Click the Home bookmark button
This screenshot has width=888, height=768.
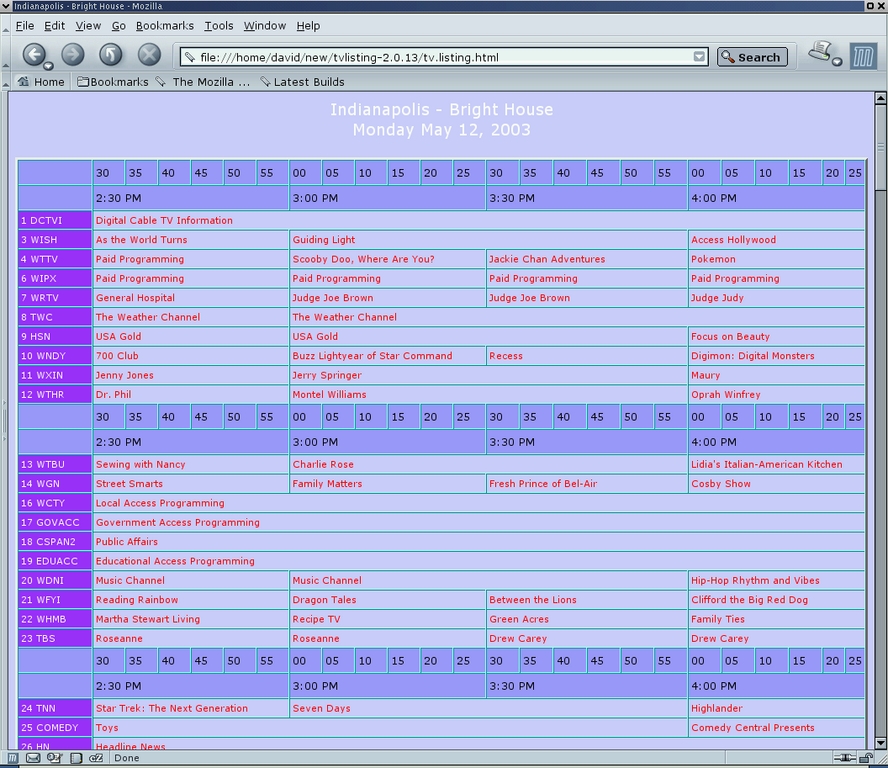point(41,82)
